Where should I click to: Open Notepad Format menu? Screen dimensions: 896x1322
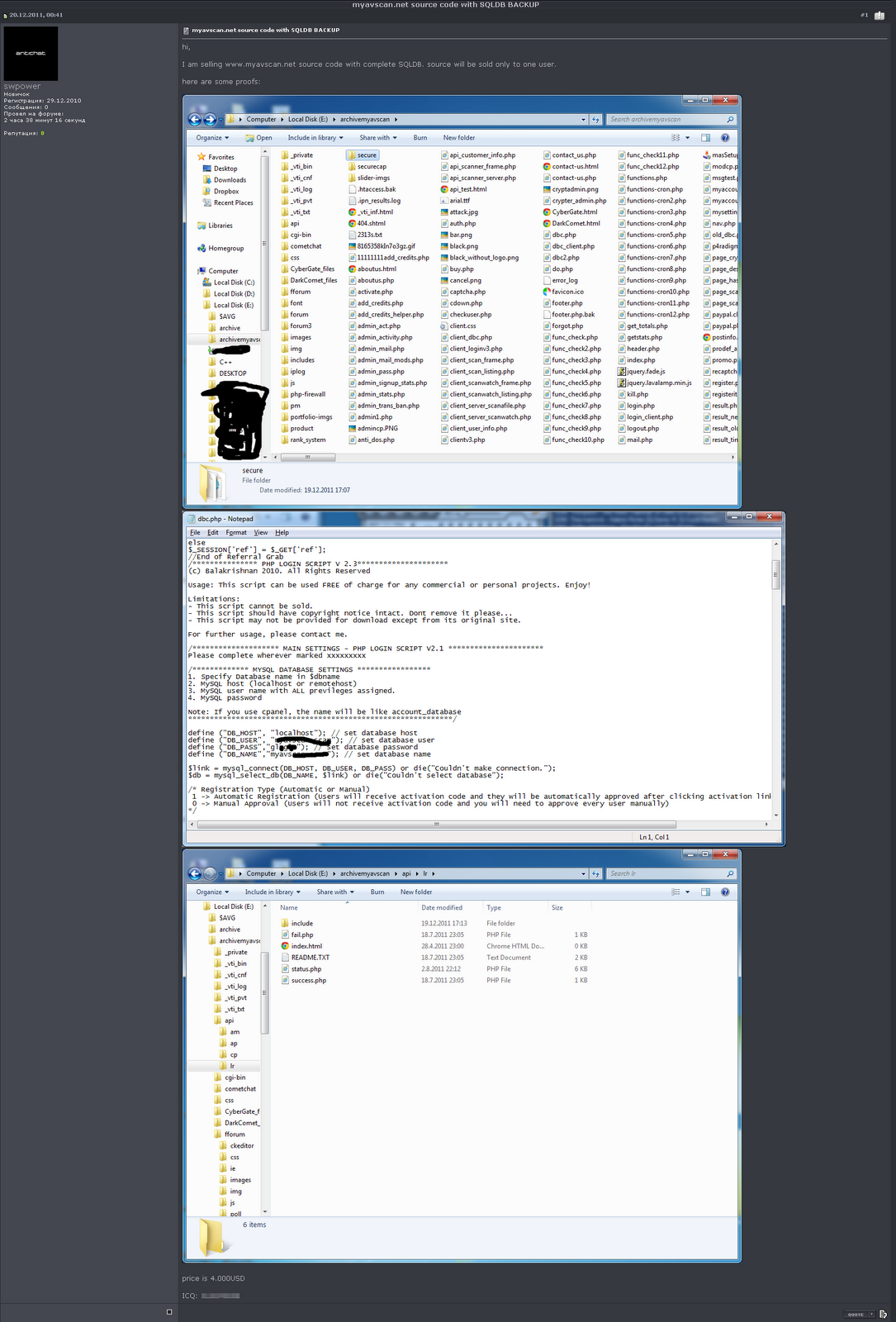pyautogui.click(x=236, y=533)
